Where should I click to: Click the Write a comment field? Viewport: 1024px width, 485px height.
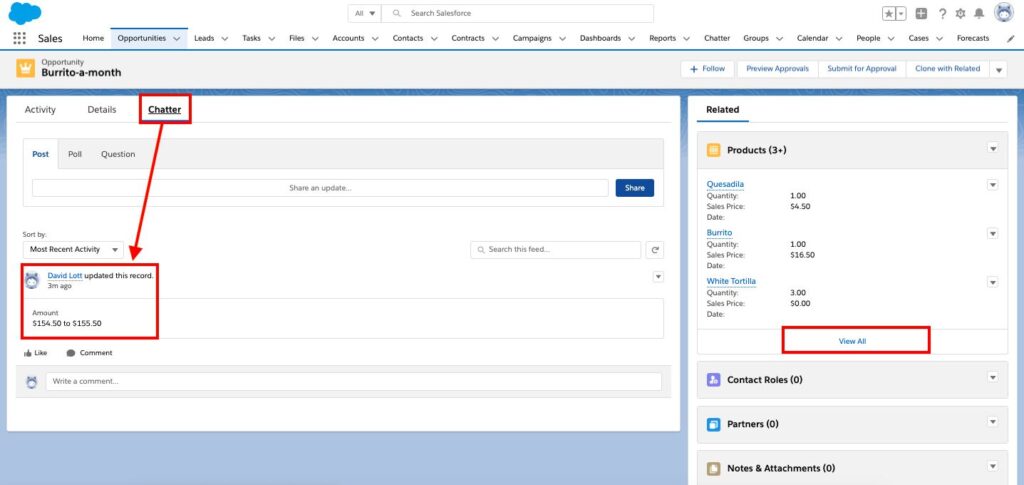[x=353, y=381]
